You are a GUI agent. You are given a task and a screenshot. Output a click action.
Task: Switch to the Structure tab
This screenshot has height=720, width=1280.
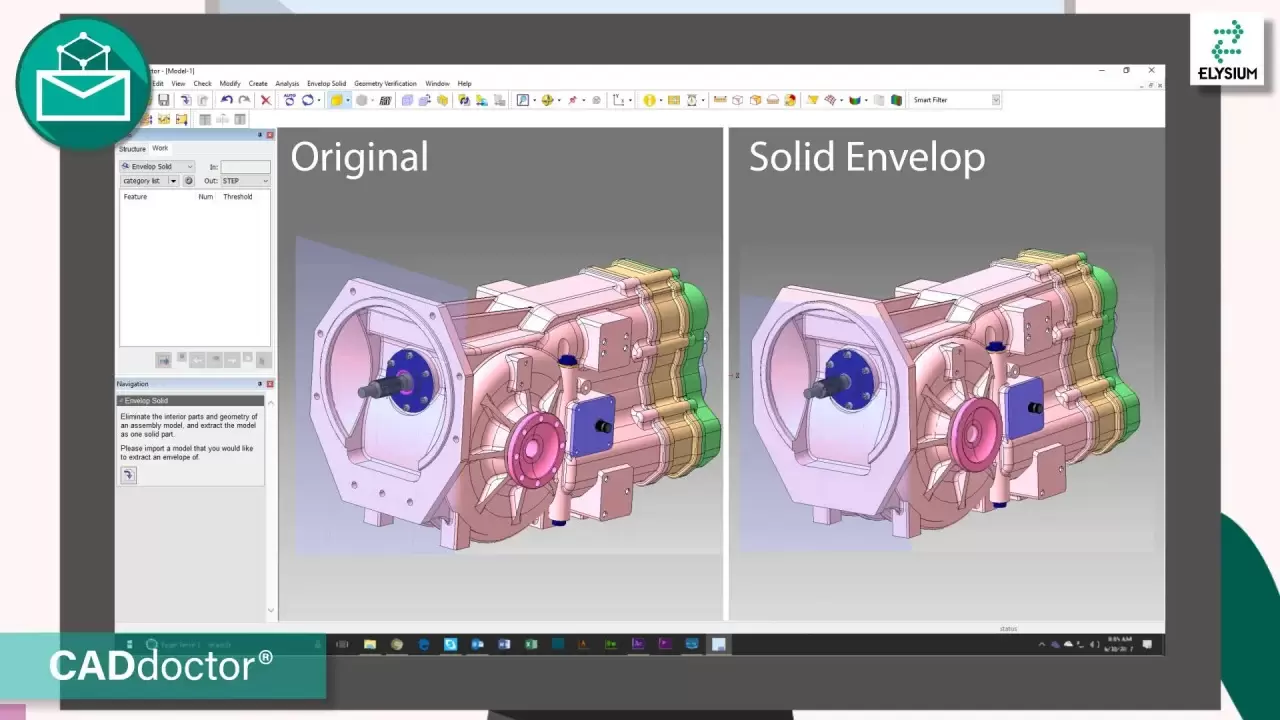[x=132, y=149]
